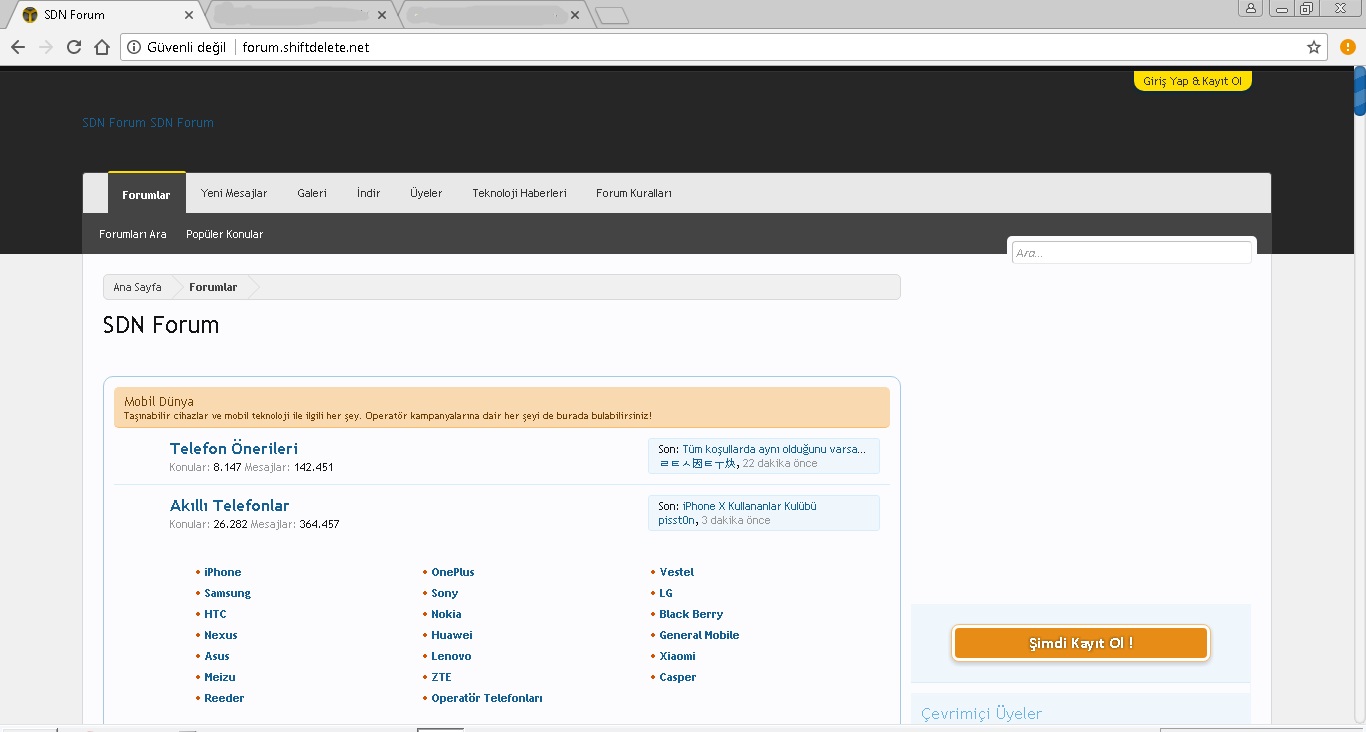Open the Sony subforum
This screenshot has height=732, width=1366.
pos(445,593)
